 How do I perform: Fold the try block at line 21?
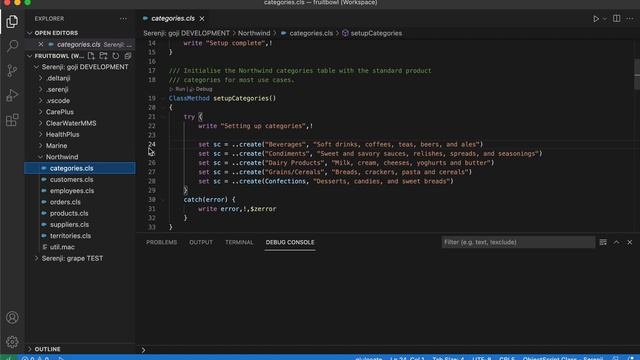point(163,117)
